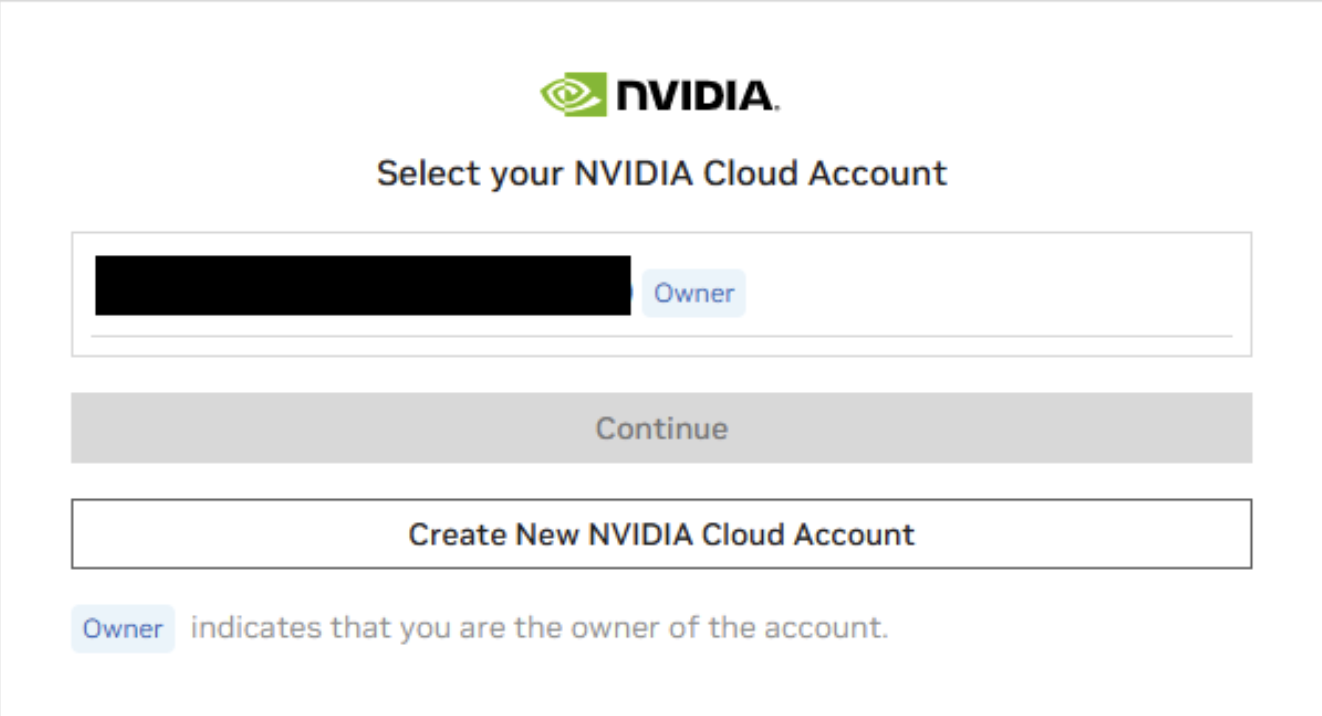Select the redacted account entry
This screenshot has height=716, width=1322.
click(x=363, y=286)
